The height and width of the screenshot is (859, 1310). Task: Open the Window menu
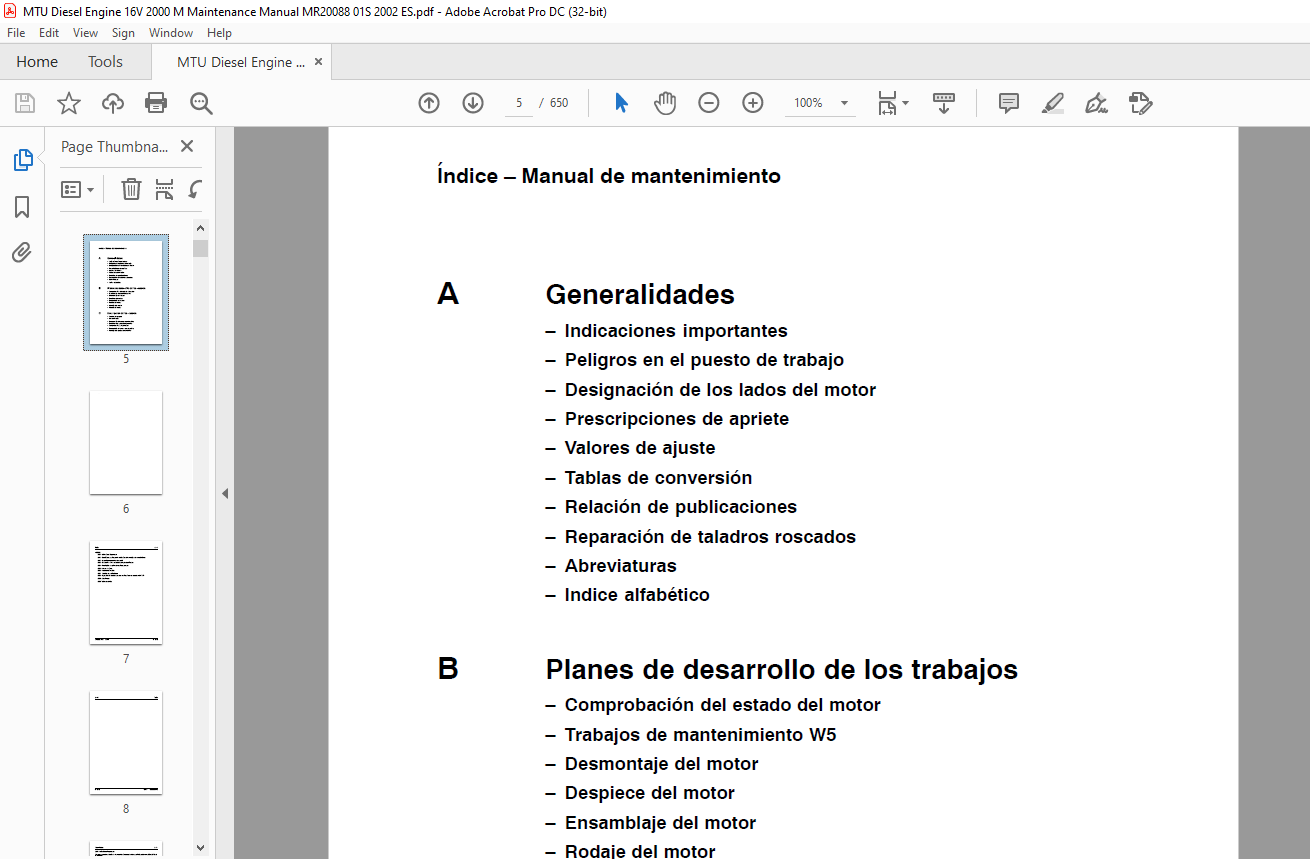[x=171, y=33]
